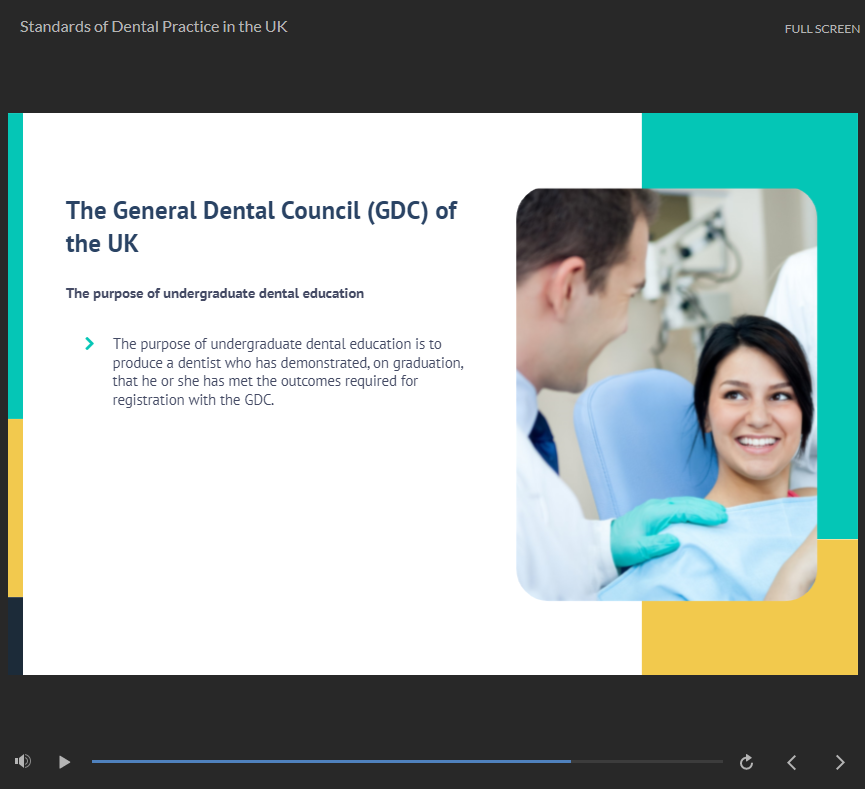Advance to the next slide
The height and width of the screenshot is (789, 865).
pyautogui.click(x=840, y=763)
